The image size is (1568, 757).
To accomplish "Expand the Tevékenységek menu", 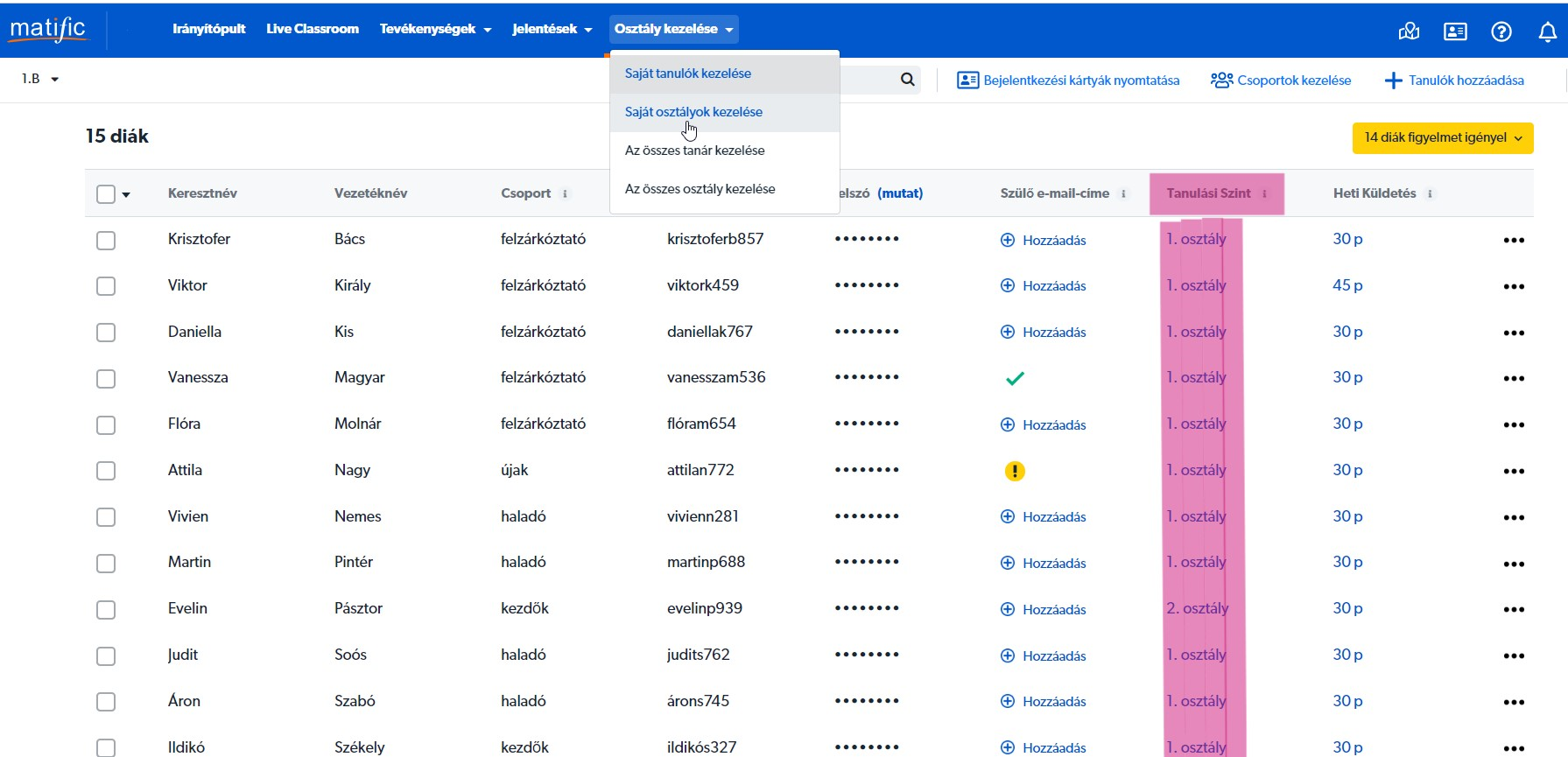I will click(x=435, y=29).
